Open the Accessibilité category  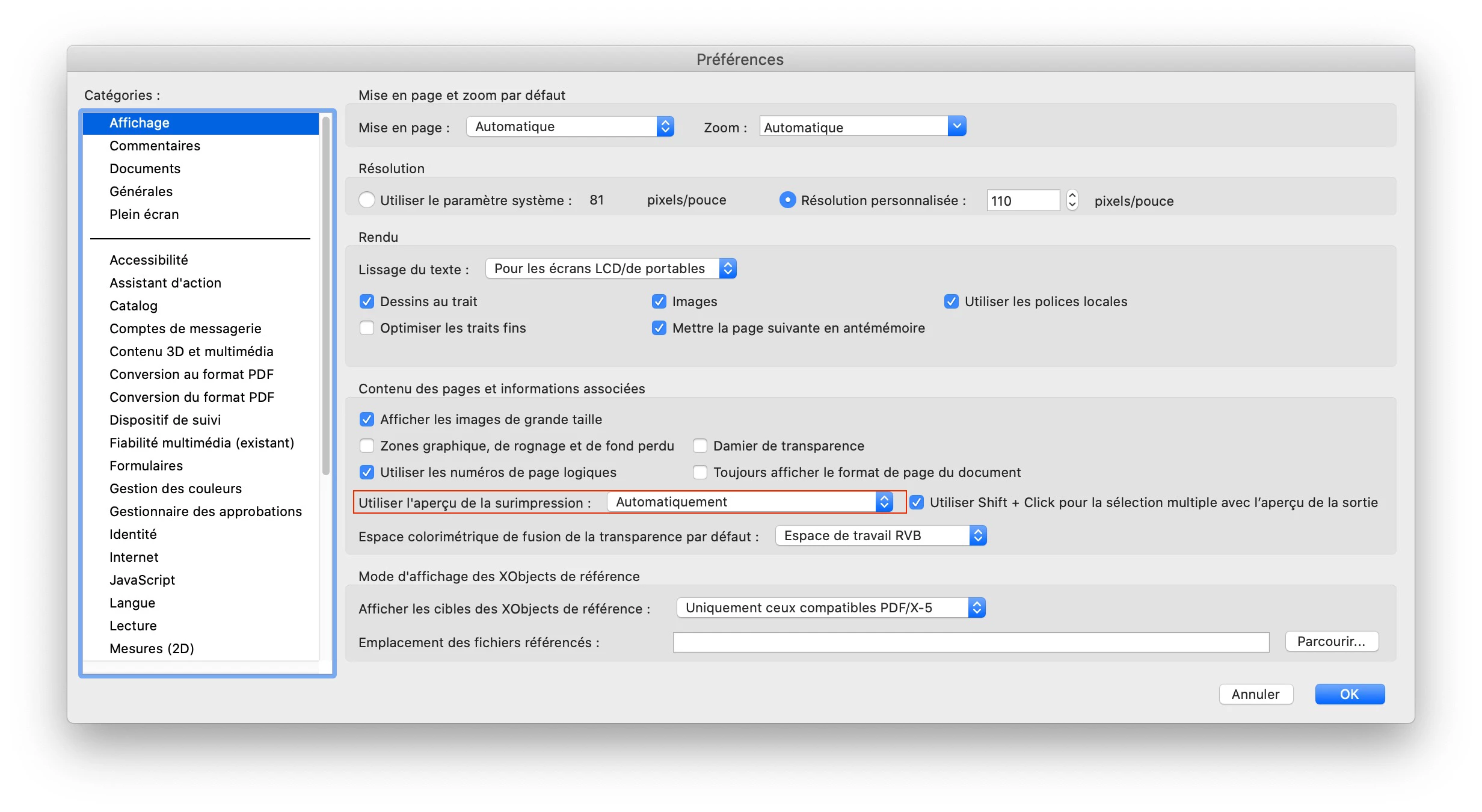coord(149,260)
